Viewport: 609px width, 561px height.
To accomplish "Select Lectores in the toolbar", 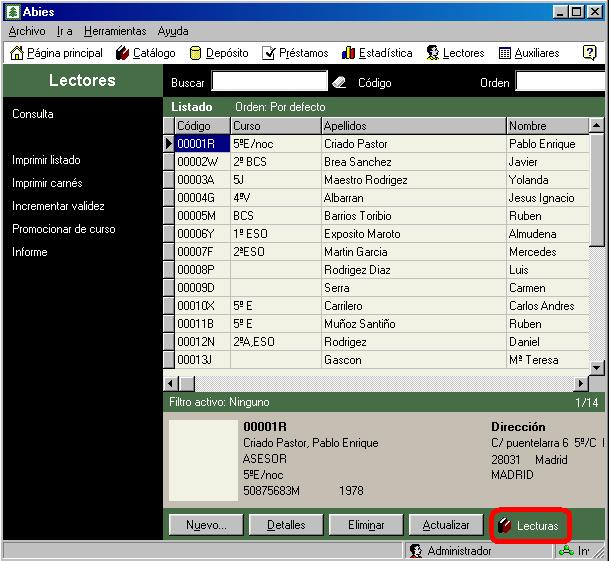I will [455, 53].
